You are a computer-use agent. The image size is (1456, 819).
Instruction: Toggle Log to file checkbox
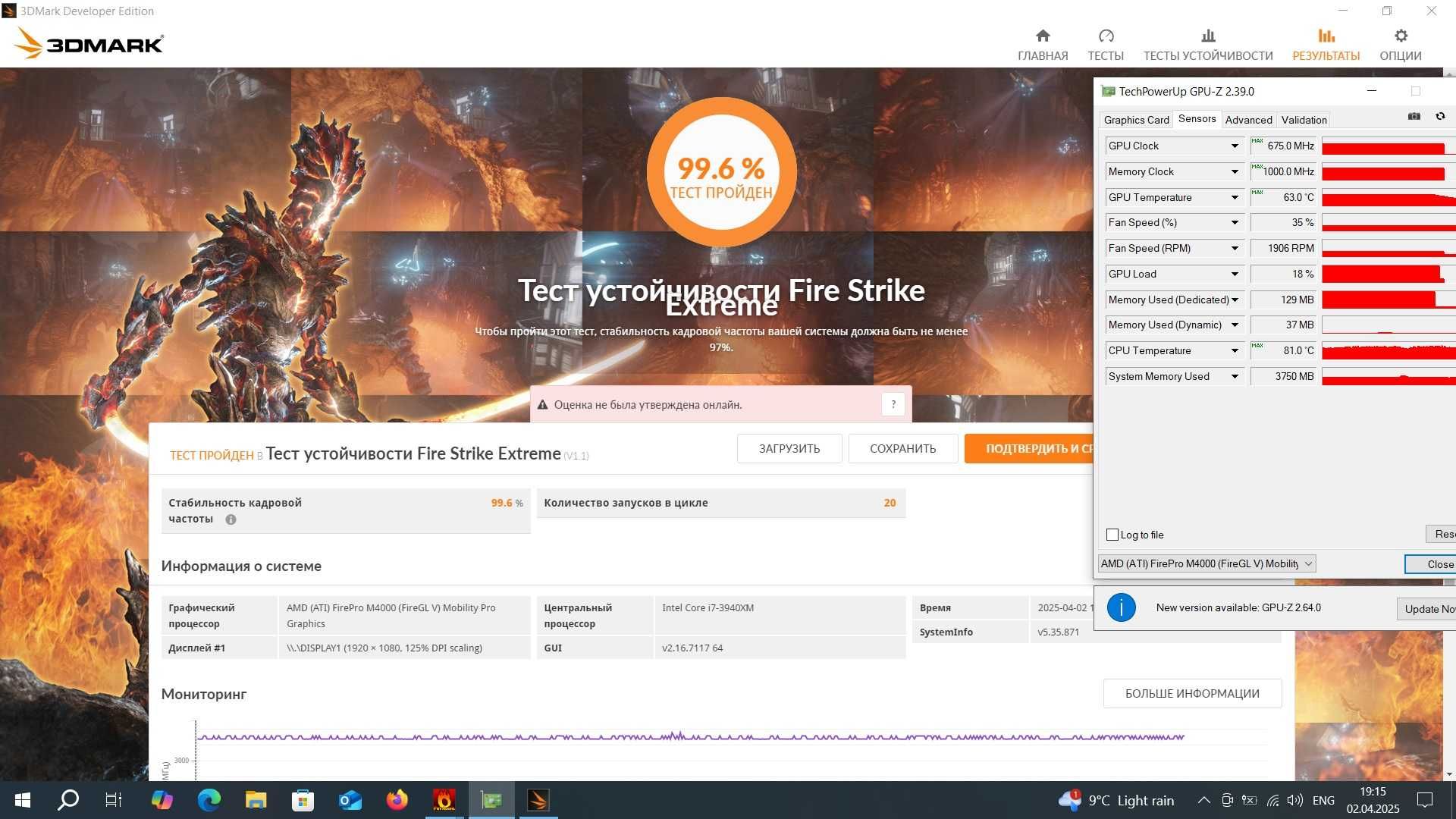(x=1112, y=535)
